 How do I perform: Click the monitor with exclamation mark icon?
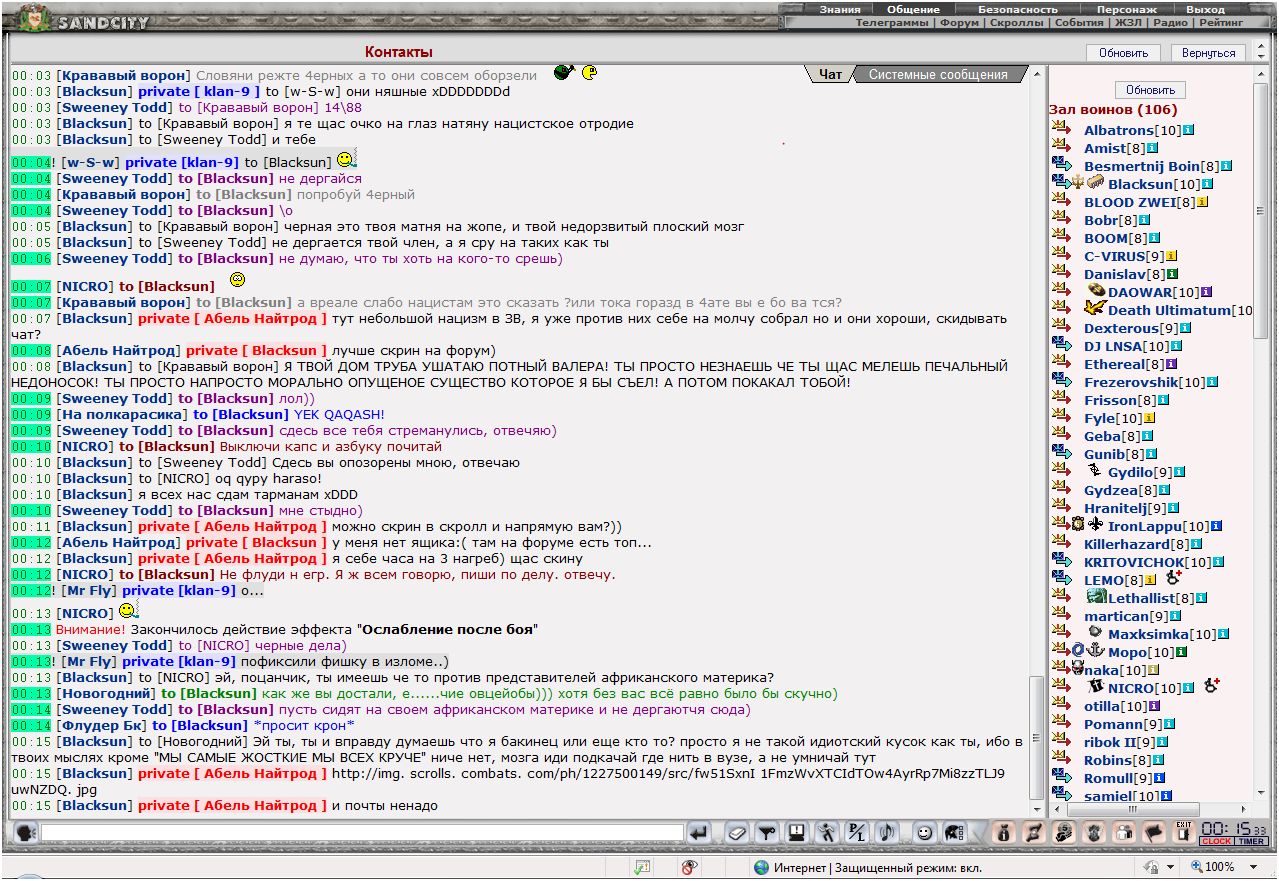tap(797, 832)
